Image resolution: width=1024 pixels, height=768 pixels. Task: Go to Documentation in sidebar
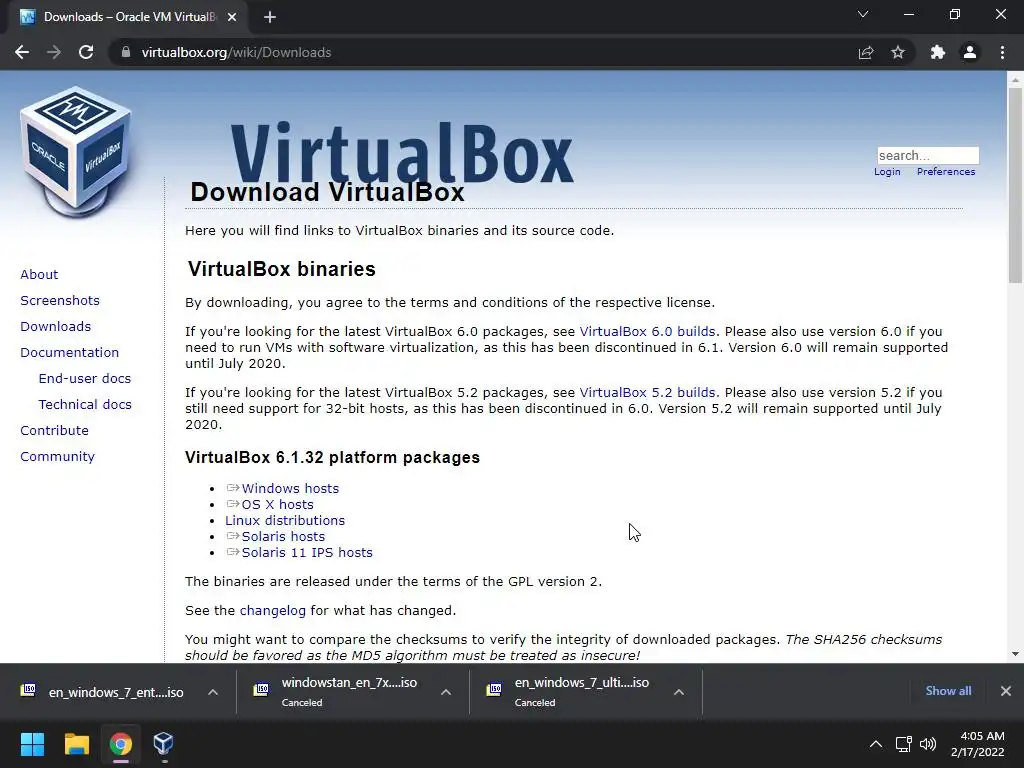pos(69,353)
